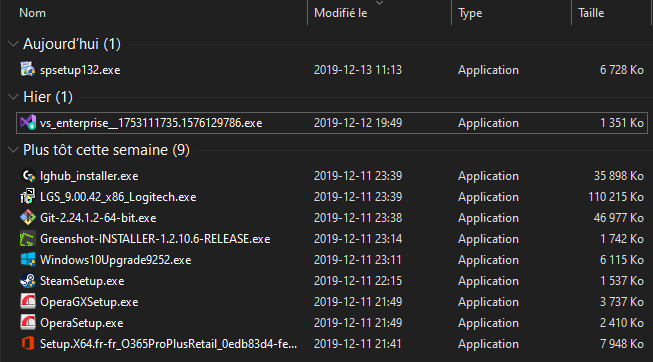The width and height of the screenshot is (653, 362).
Task: Click the spsetup132.exe installer icon
Action: [28, 69]
